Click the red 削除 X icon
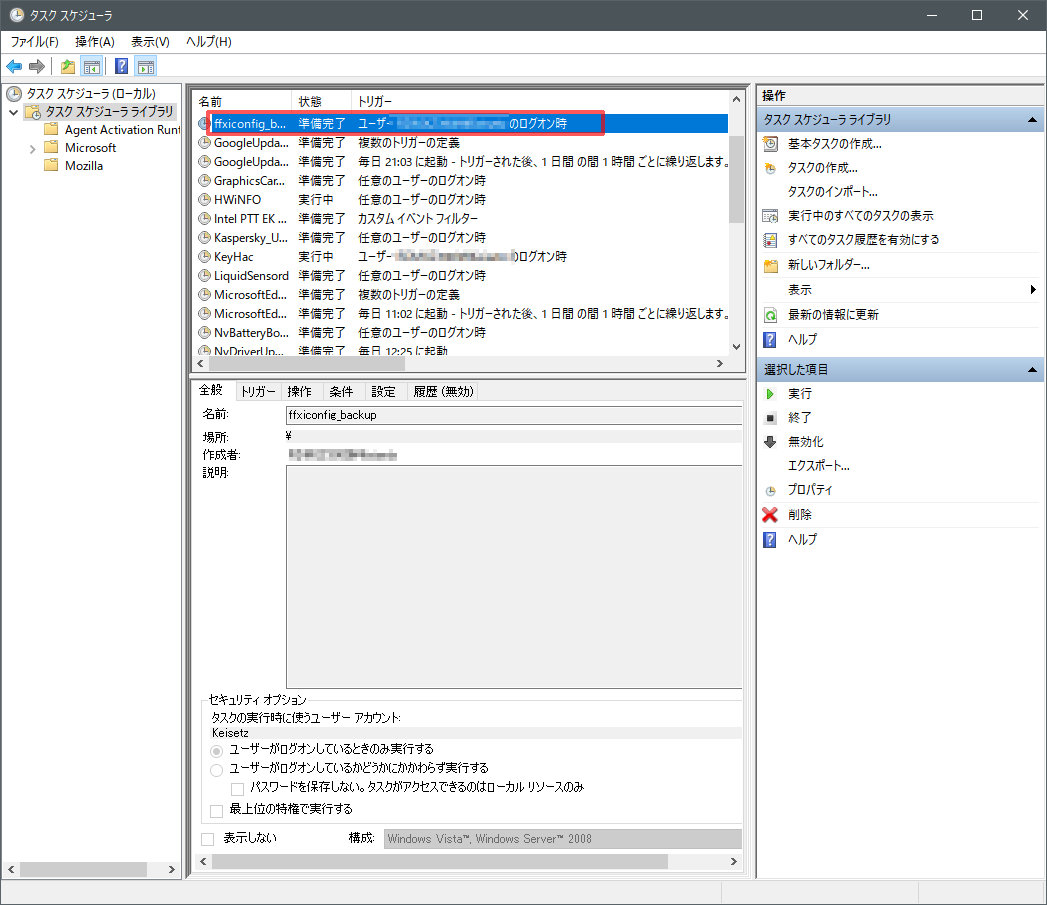The height and width of the screenshot is (905, 1047). [x=770, y=515]
